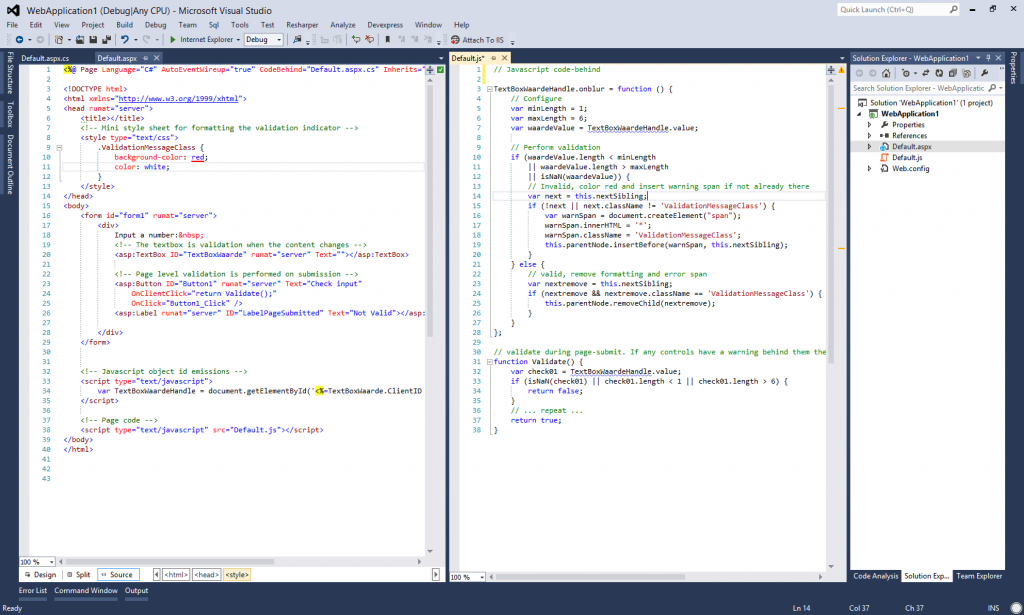Viewport: 1024px width, 615px height.
Task: Click the Save toolbar icon
Action: tap(93, 40)
